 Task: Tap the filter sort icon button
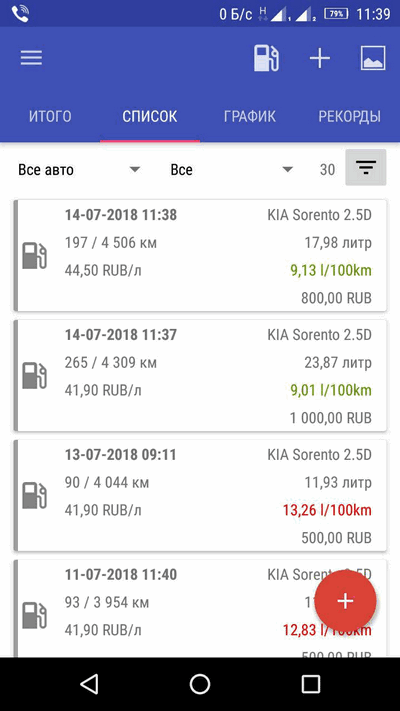point(366,167)
